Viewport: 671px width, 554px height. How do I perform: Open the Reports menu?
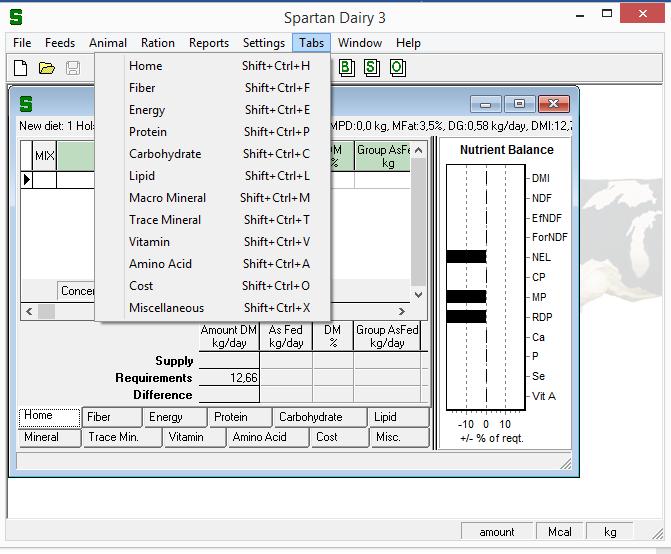pyautogui.click(x=209, y=43)
